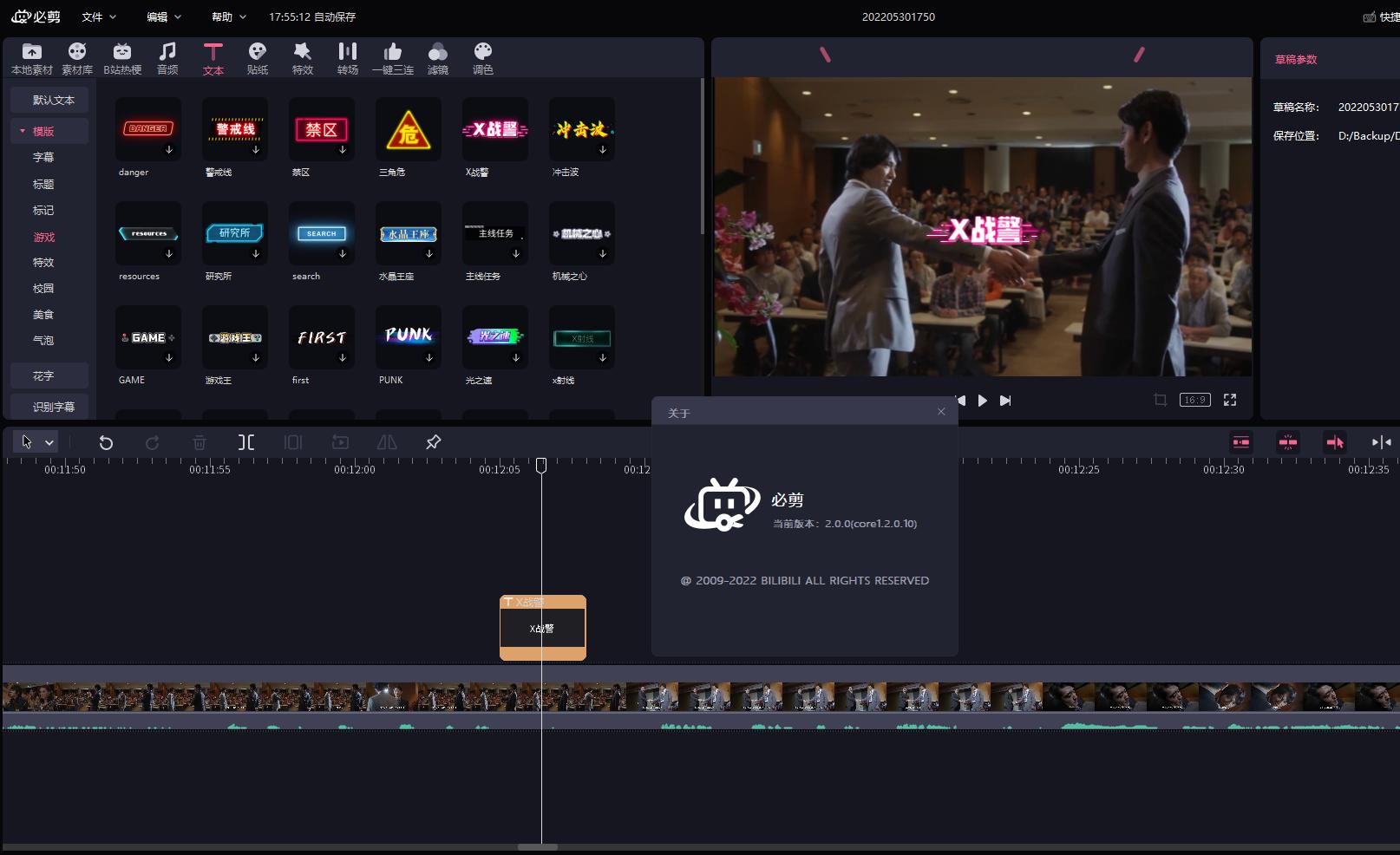Open the 调色 color grading panel
This screenshot has height=855, width=1400.
[483, 58]
